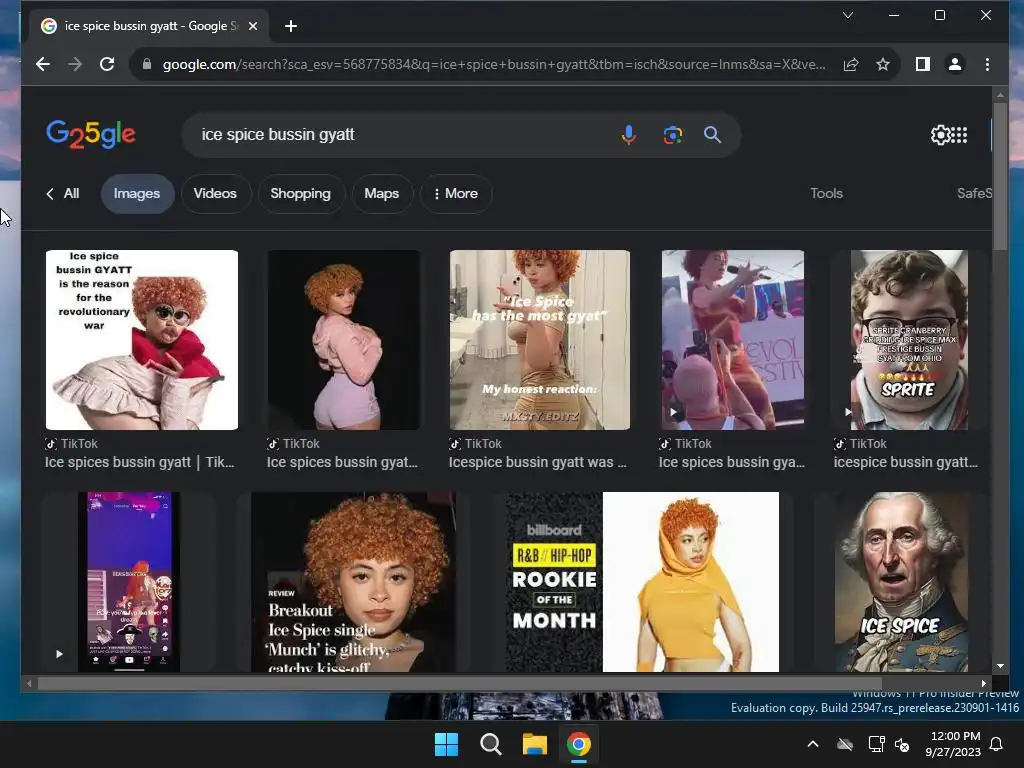Open File Explorer from taskbar
The image size is (1024, 768).
(535, 744)
